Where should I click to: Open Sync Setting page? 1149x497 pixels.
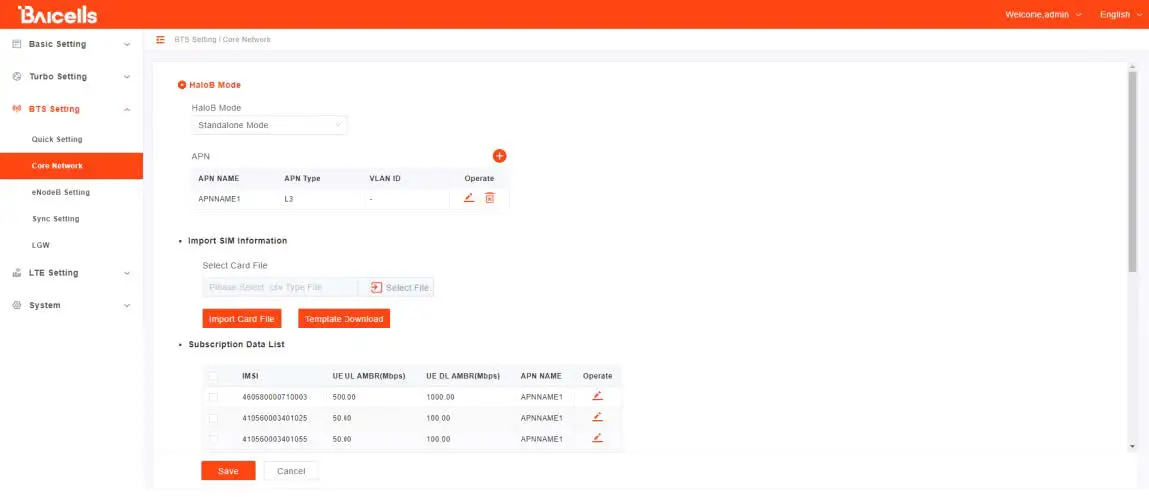coord(56,218)
